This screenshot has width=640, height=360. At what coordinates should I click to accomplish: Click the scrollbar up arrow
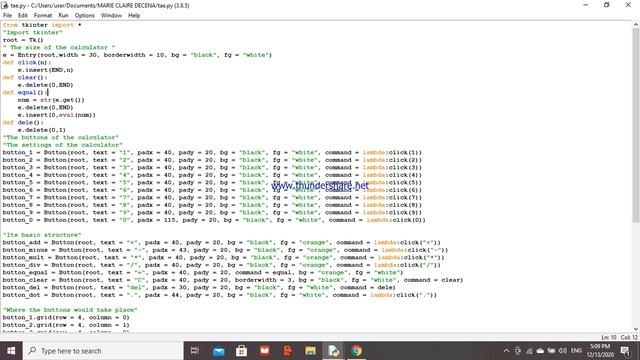636,25
